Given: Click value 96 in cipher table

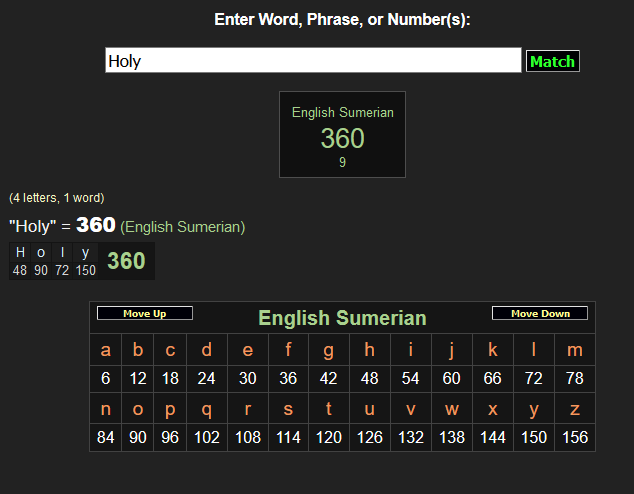Looking at the screenshot, I should [170, 437].
